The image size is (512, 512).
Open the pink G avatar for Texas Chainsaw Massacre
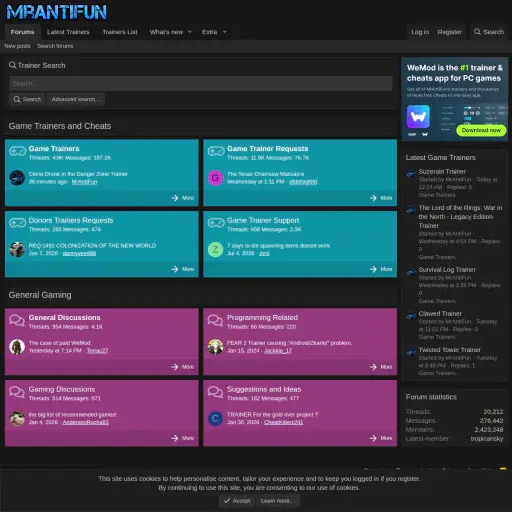215,178
